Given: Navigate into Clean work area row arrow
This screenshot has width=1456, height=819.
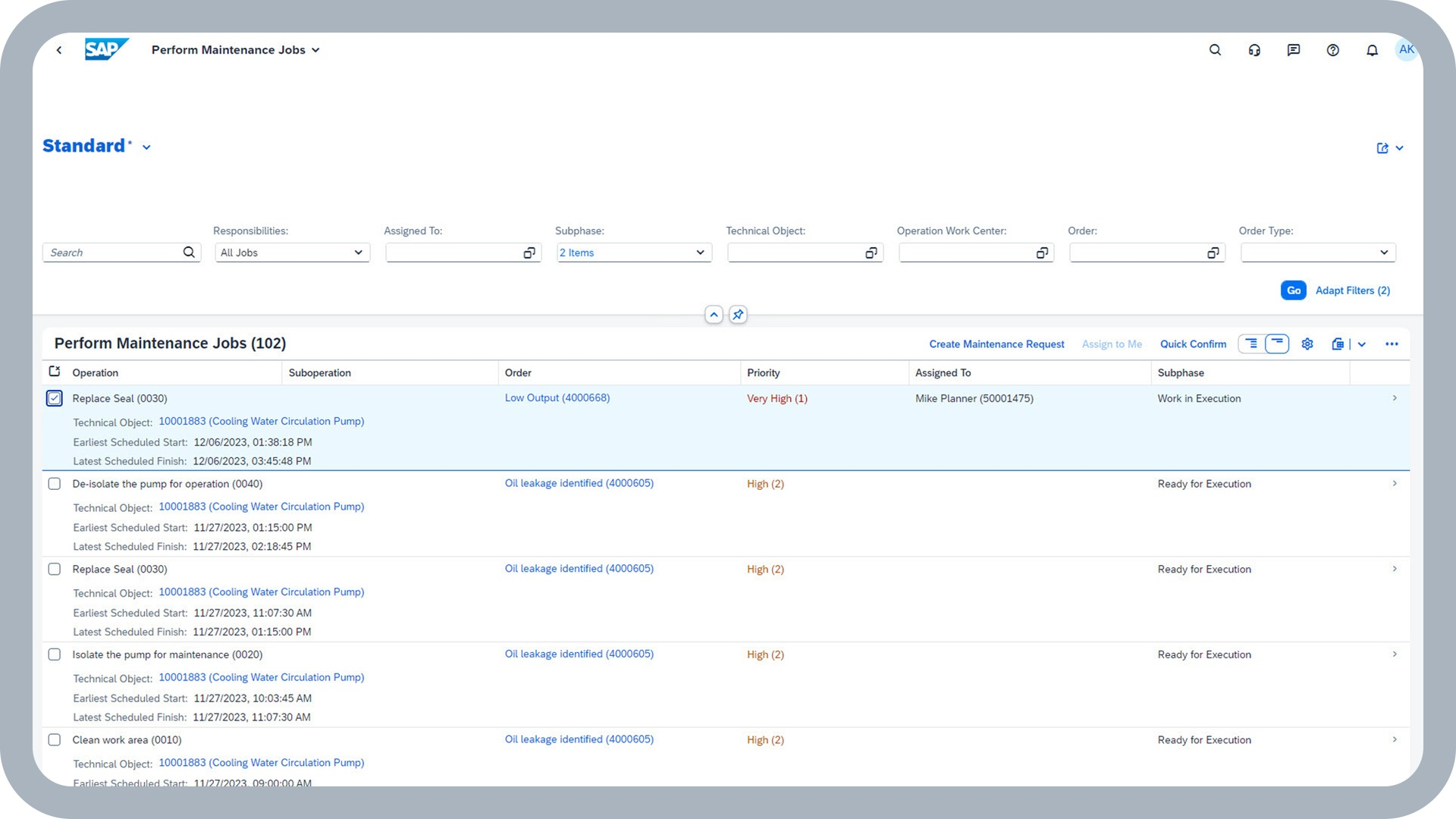Looking at the screenshot, I should point(1395,739).
